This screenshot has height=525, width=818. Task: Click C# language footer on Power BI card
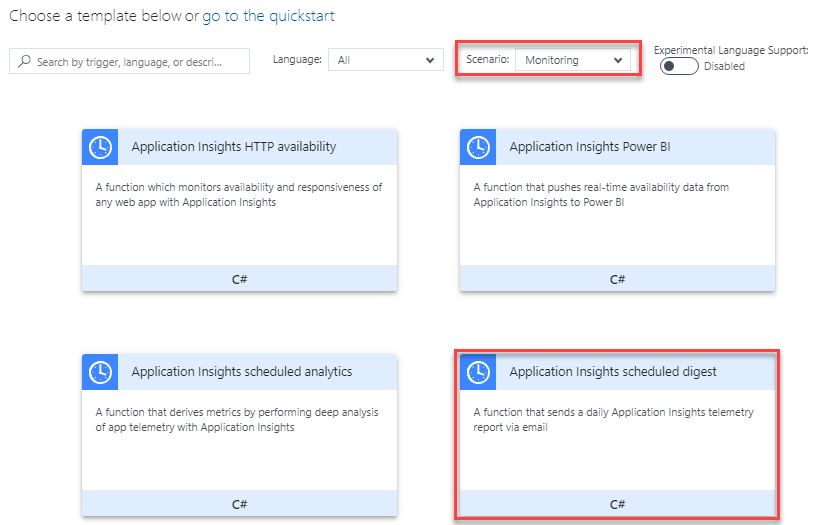[617, 279]
